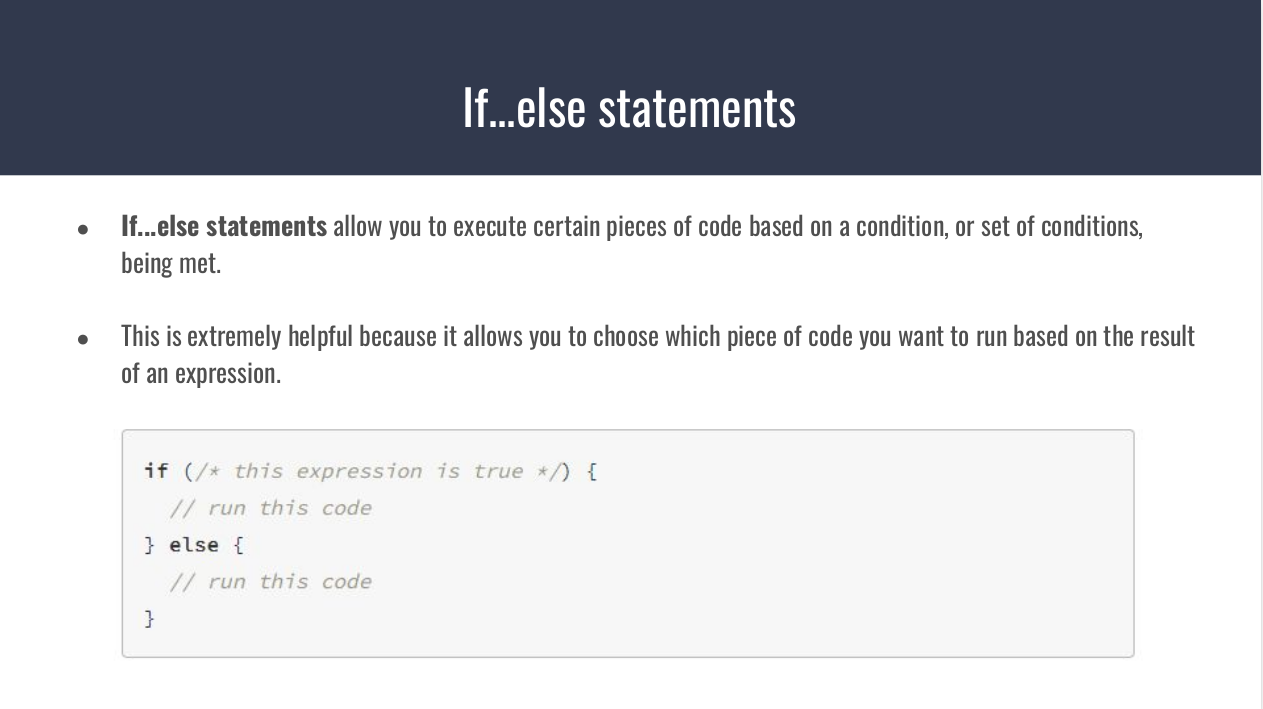Click "This is" starting the second bullet
Image resolution: width=1263 pixels, height=709 pixels.
pyautogui.click(x=151, y=336)
